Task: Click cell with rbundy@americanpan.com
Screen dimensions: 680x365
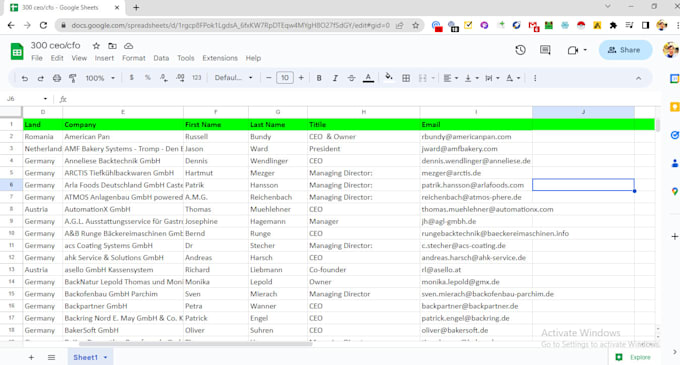Action: (x=476, y=137)
